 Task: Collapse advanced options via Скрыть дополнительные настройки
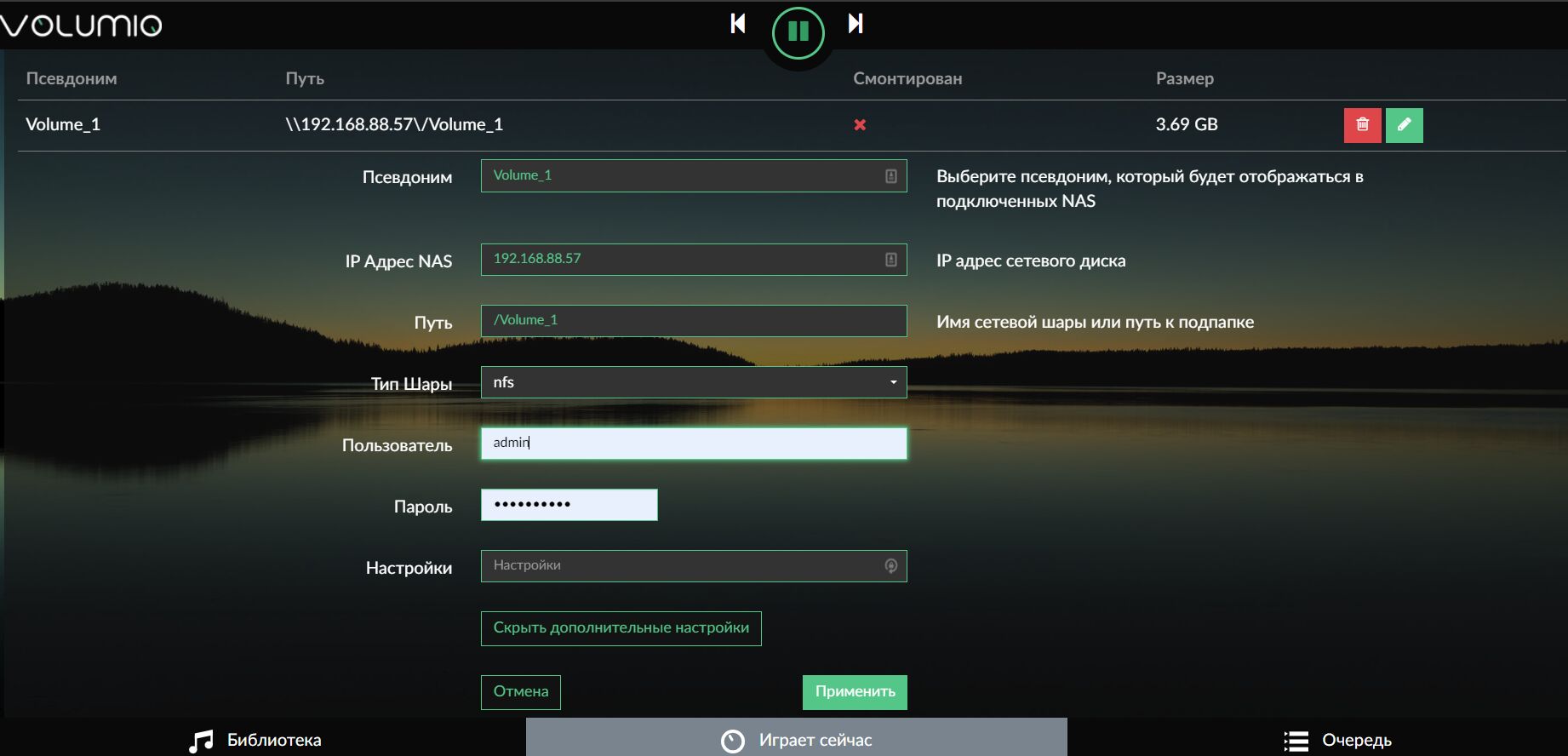point(621,628)
